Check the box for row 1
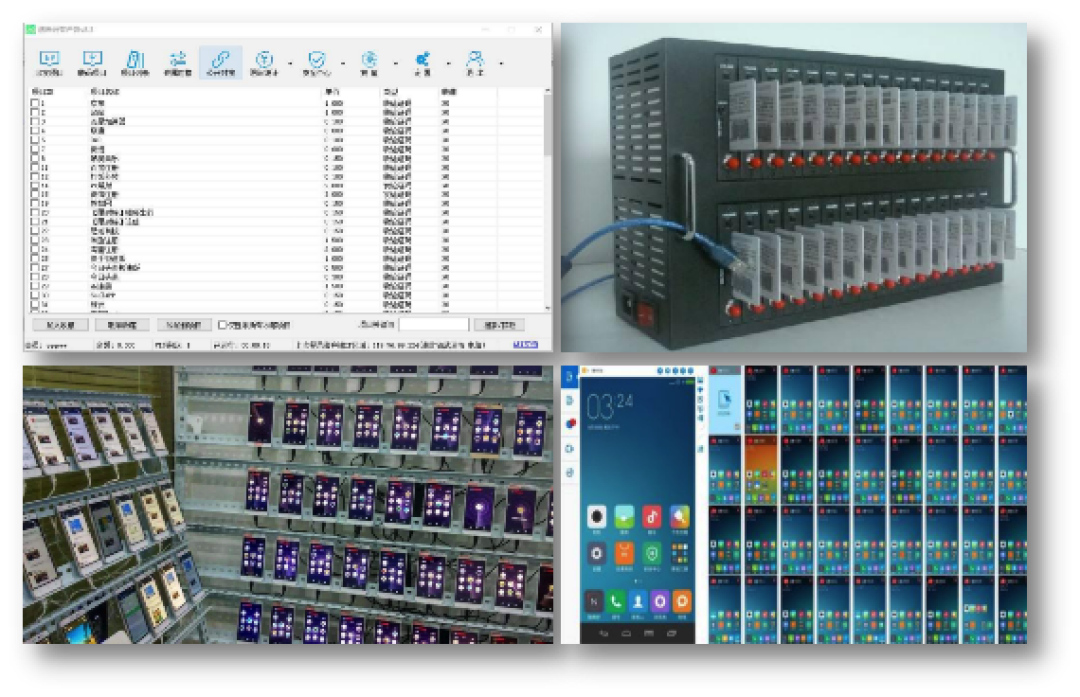1080x697 pixels. pyautogui.click(x=35, y=103)
